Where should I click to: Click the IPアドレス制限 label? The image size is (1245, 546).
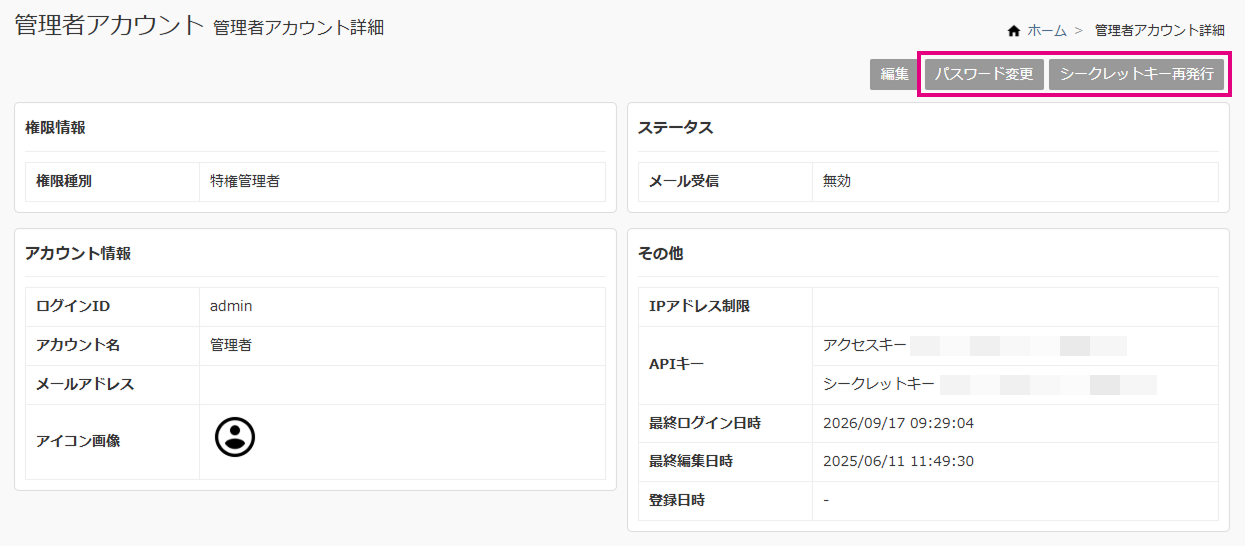coord(699,306)
